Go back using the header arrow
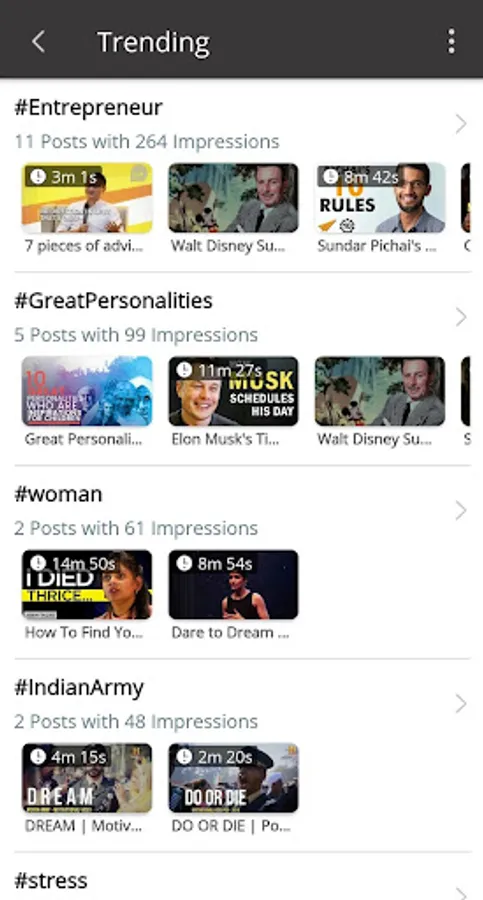This screenshot has height=900, width=483. click(38, 42)
